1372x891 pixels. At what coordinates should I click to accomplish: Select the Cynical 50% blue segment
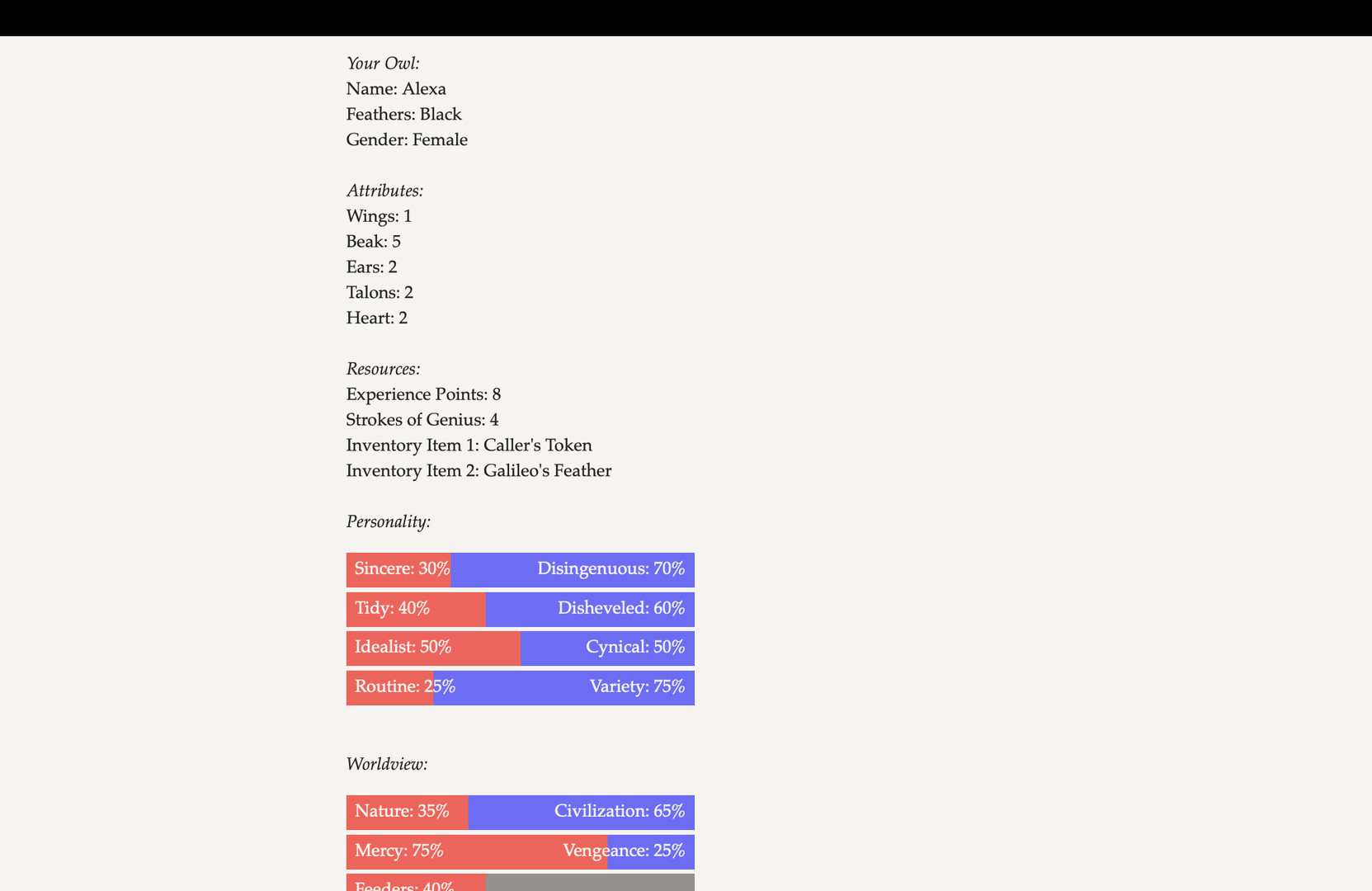click(x=607, y=648)
